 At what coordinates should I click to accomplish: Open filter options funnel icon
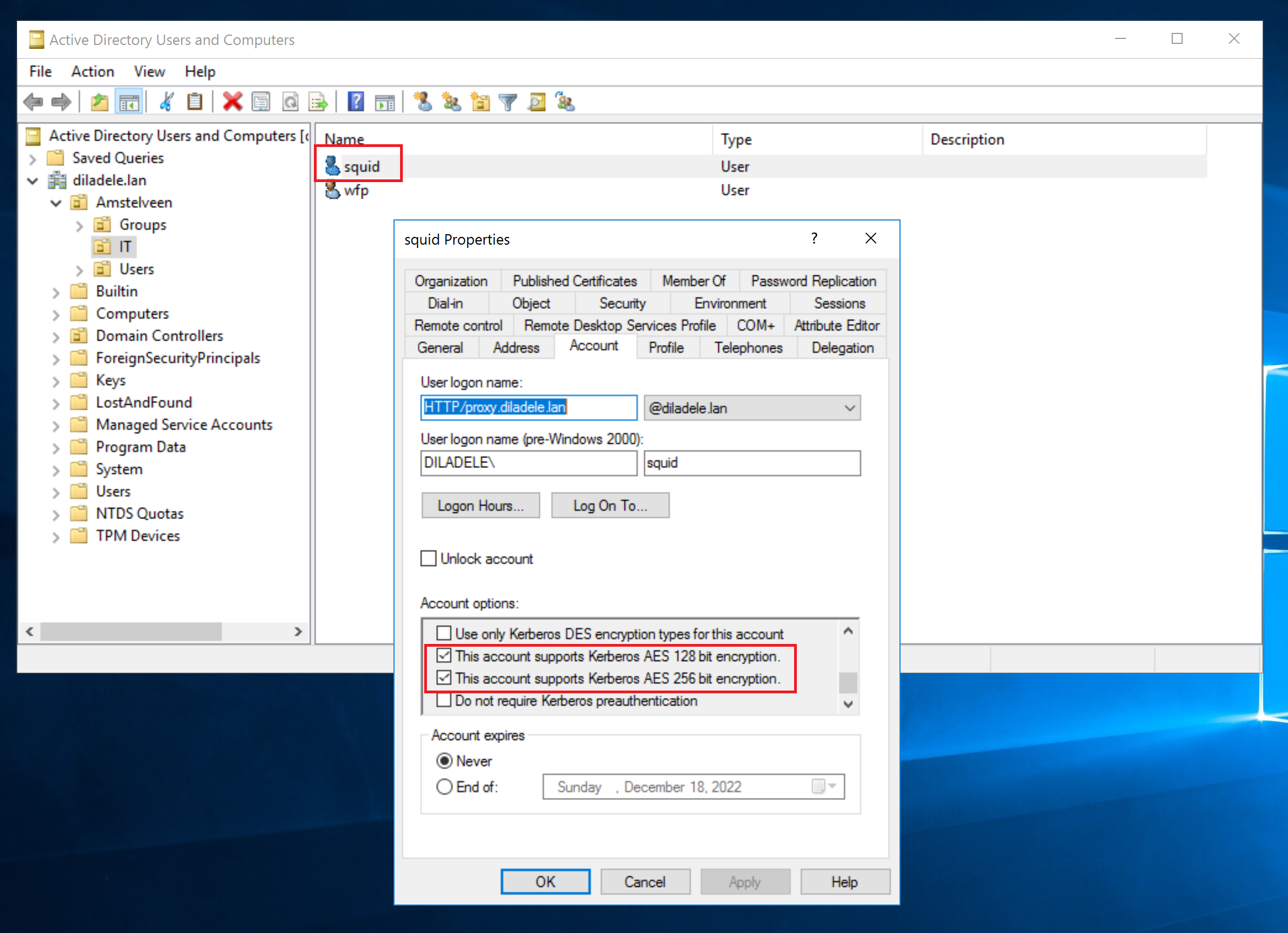508,102
